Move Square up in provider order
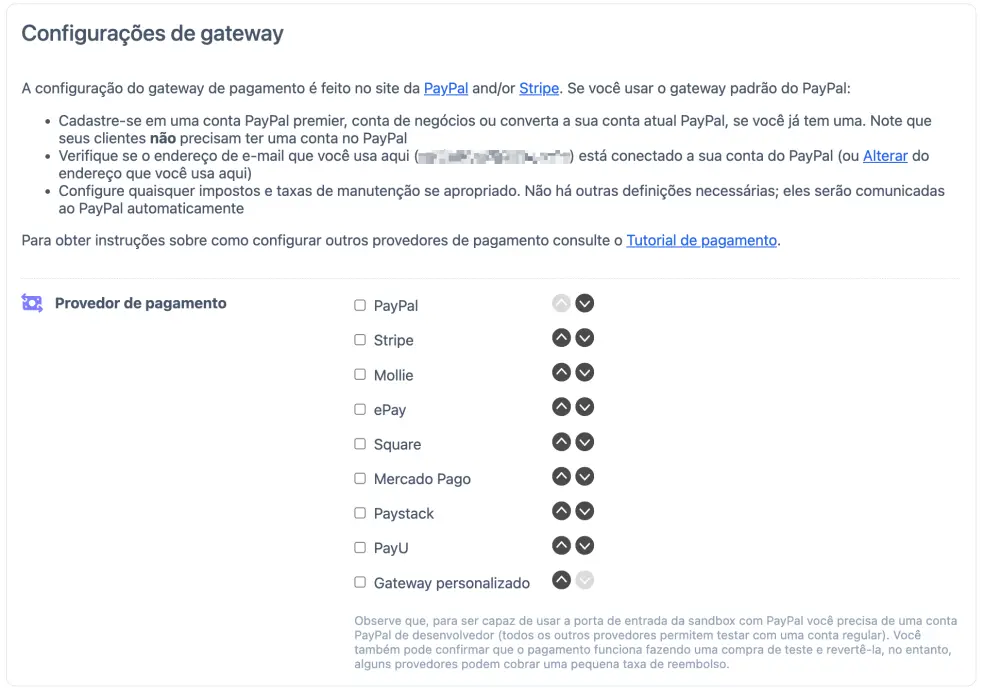The width and height of the screenshot is (984, 695). tap(561, 441)
